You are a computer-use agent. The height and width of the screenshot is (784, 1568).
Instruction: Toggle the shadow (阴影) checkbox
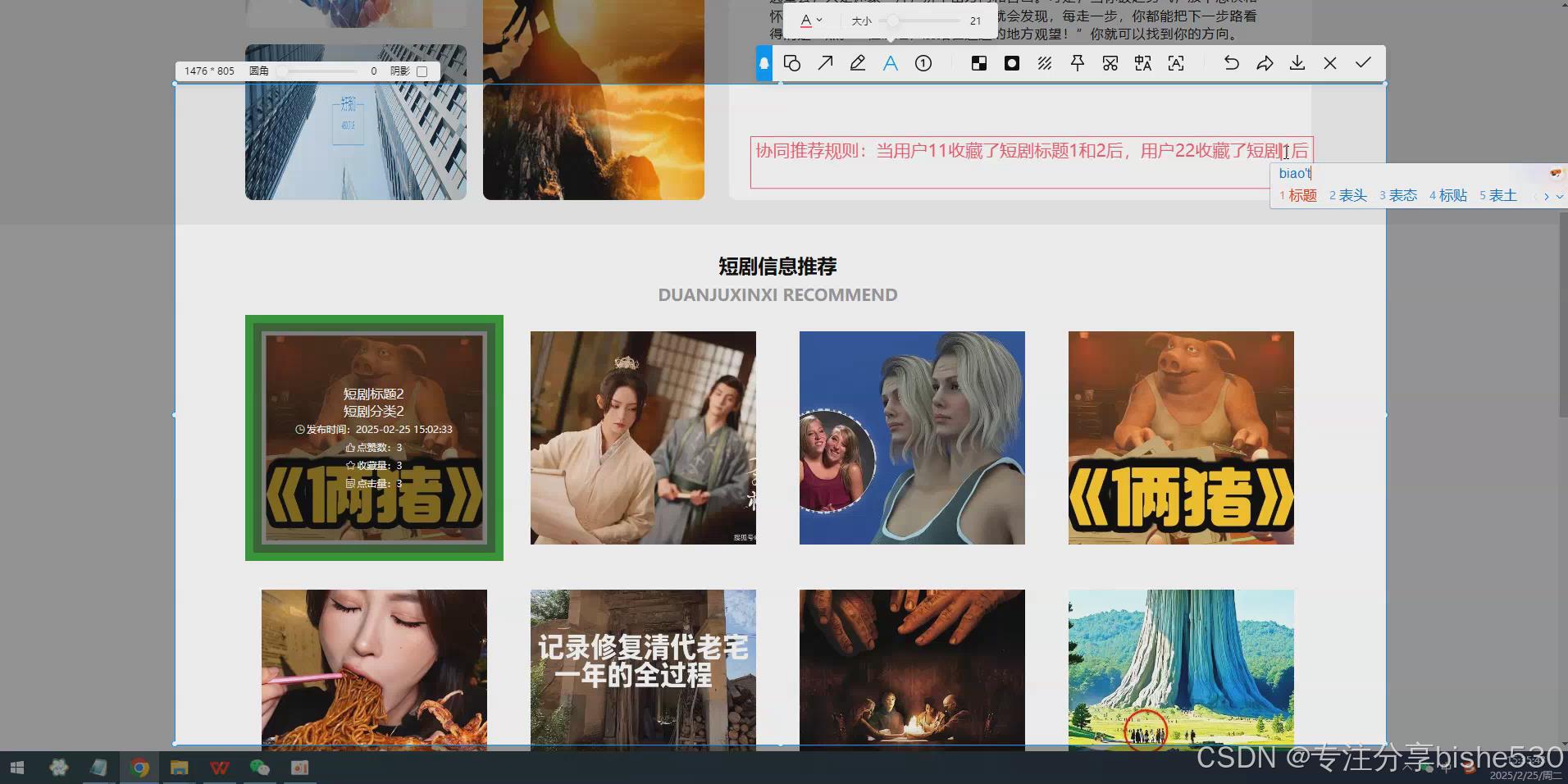point(422,71)
